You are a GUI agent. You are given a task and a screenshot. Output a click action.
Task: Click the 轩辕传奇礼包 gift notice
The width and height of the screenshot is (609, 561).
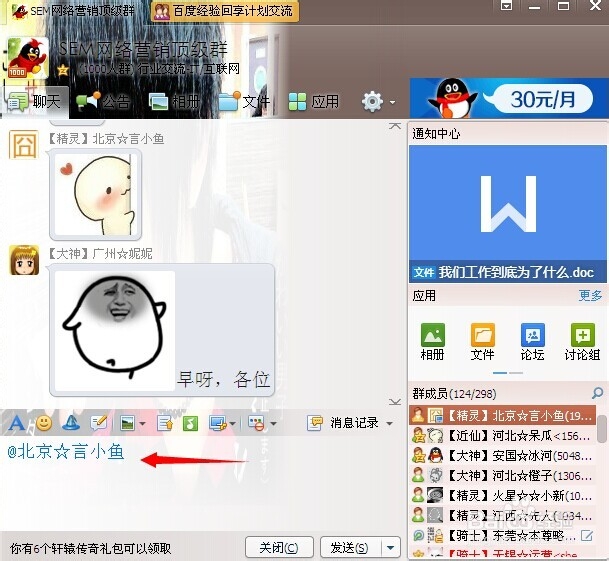tap(90, 549)
